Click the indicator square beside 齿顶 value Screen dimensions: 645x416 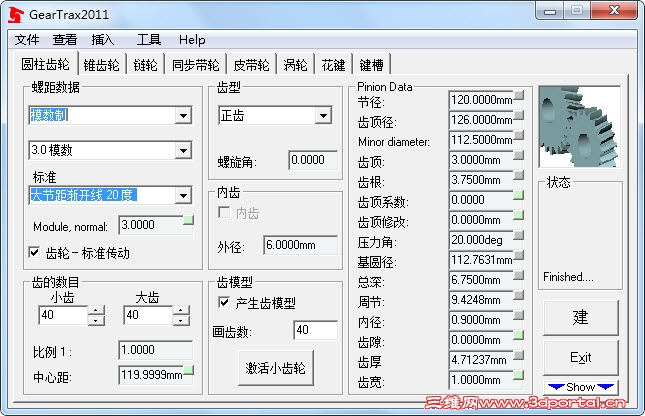point(519,155)
